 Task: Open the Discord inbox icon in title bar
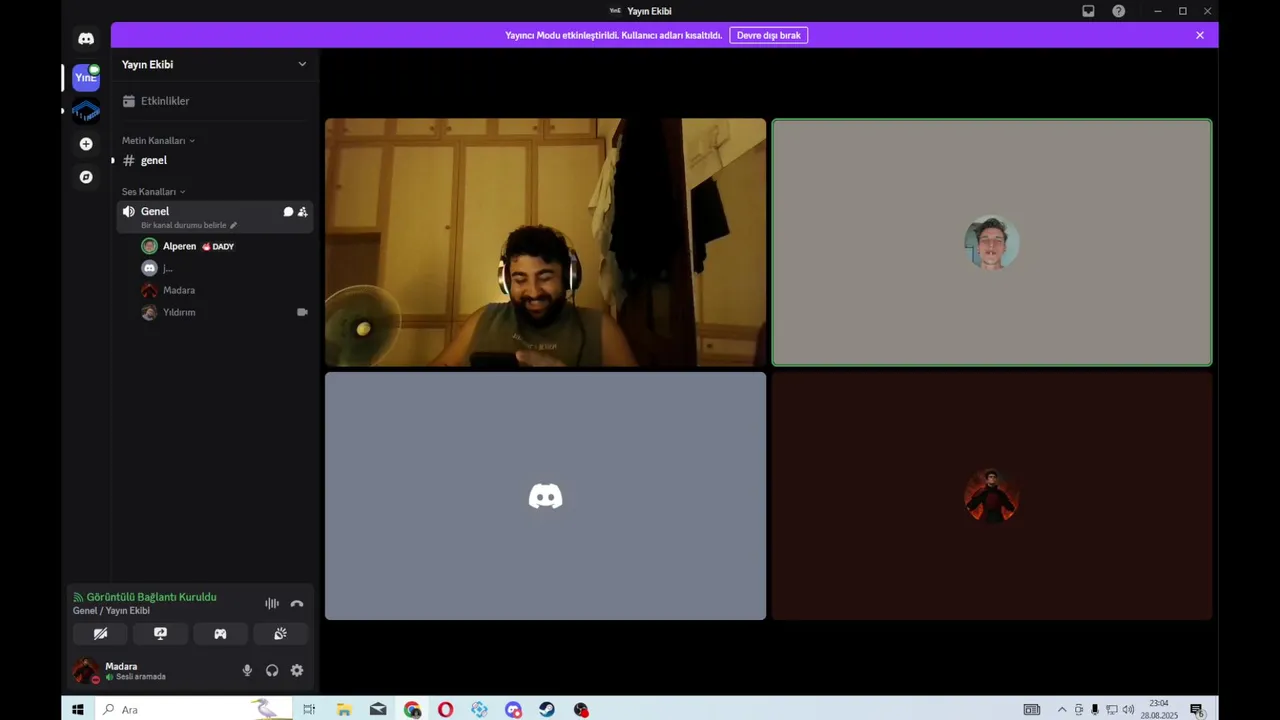pos(1088,11)
